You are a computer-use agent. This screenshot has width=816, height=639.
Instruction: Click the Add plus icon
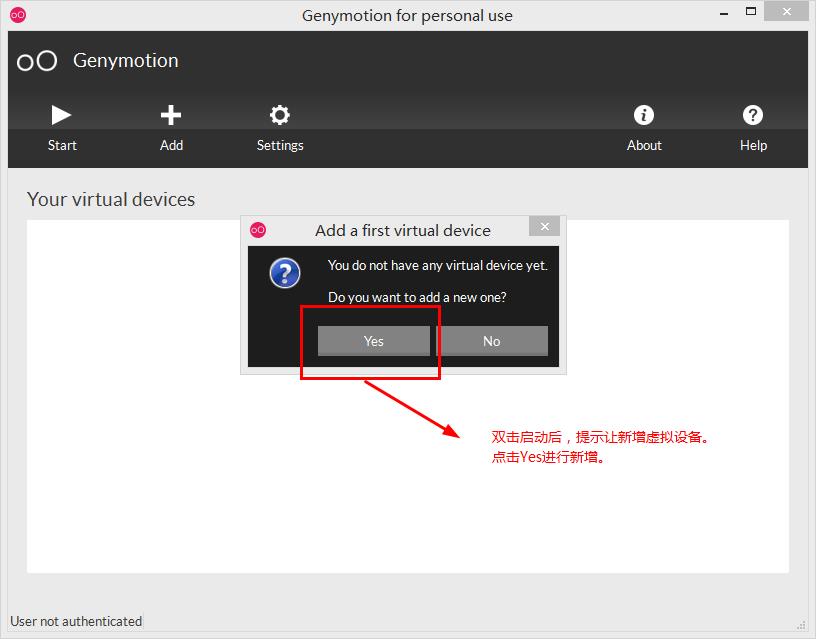click(x=171, y=115)
